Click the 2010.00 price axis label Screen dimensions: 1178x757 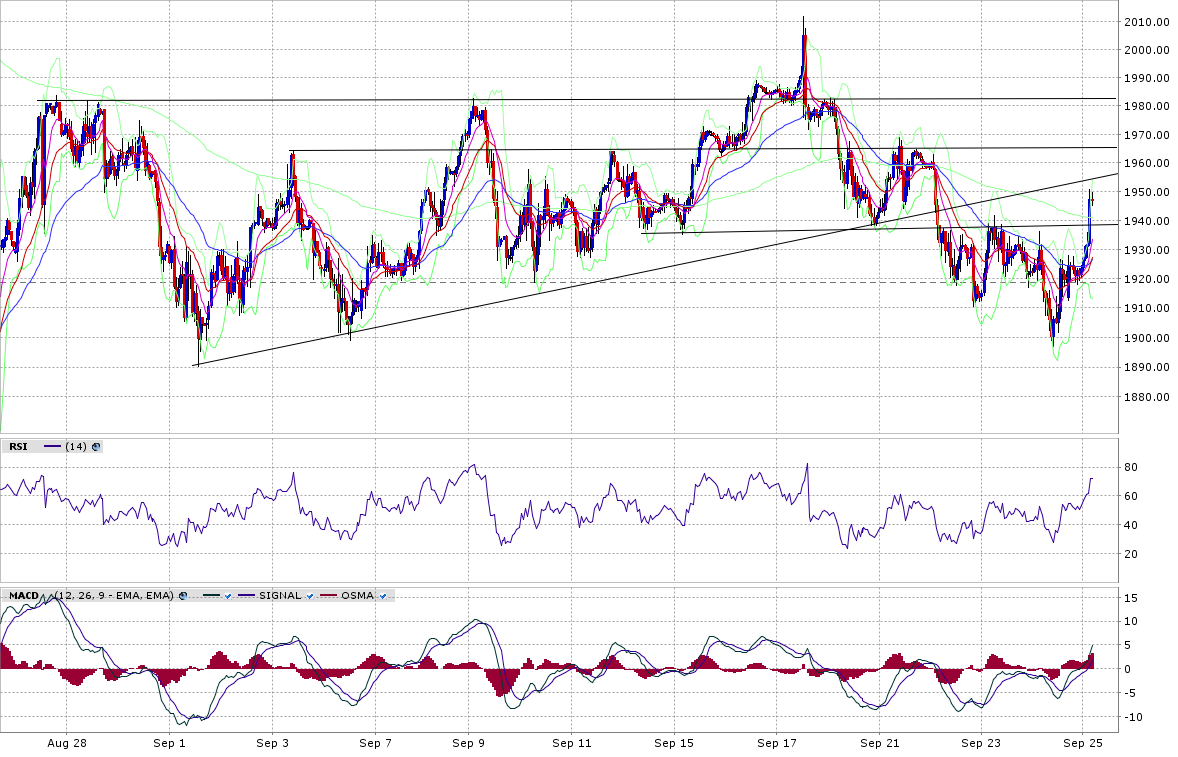(1146, 22)
